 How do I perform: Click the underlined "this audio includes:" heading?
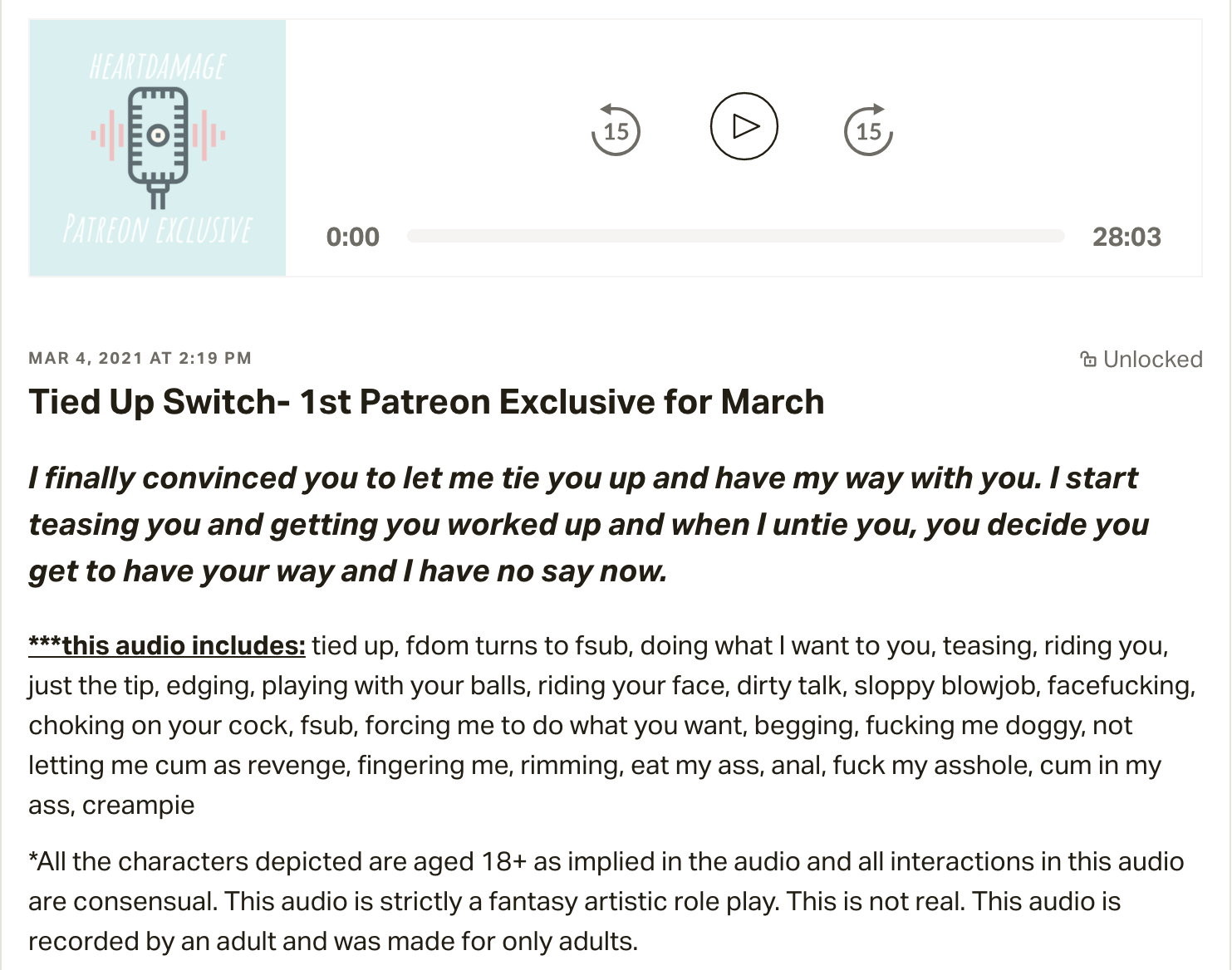pos(167,645)
